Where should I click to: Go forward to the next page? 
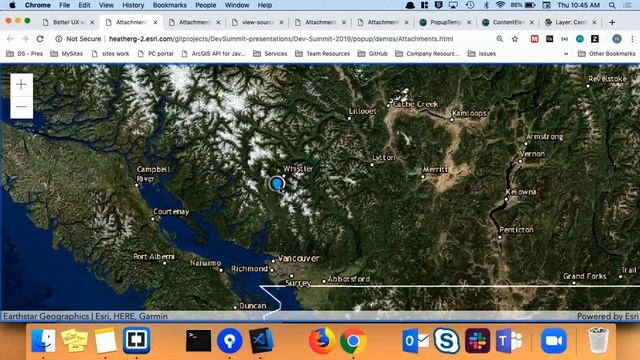pos(25,39)
